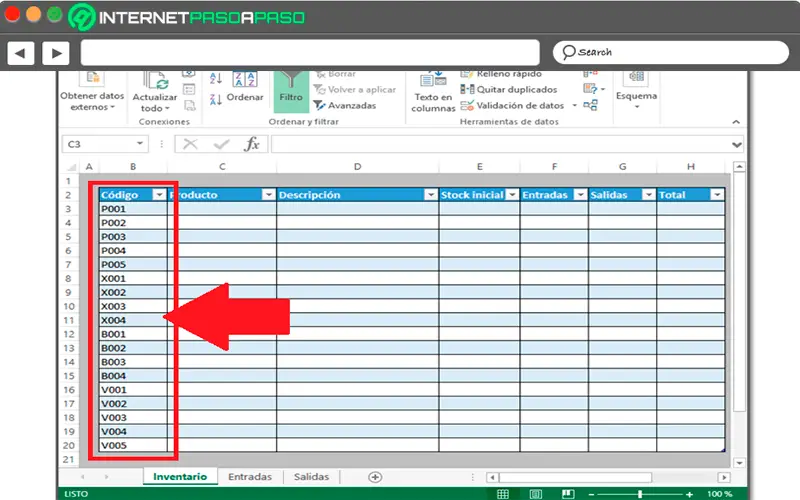
Task: Switch to Page Layout view icon
Action: click(536, 494)
